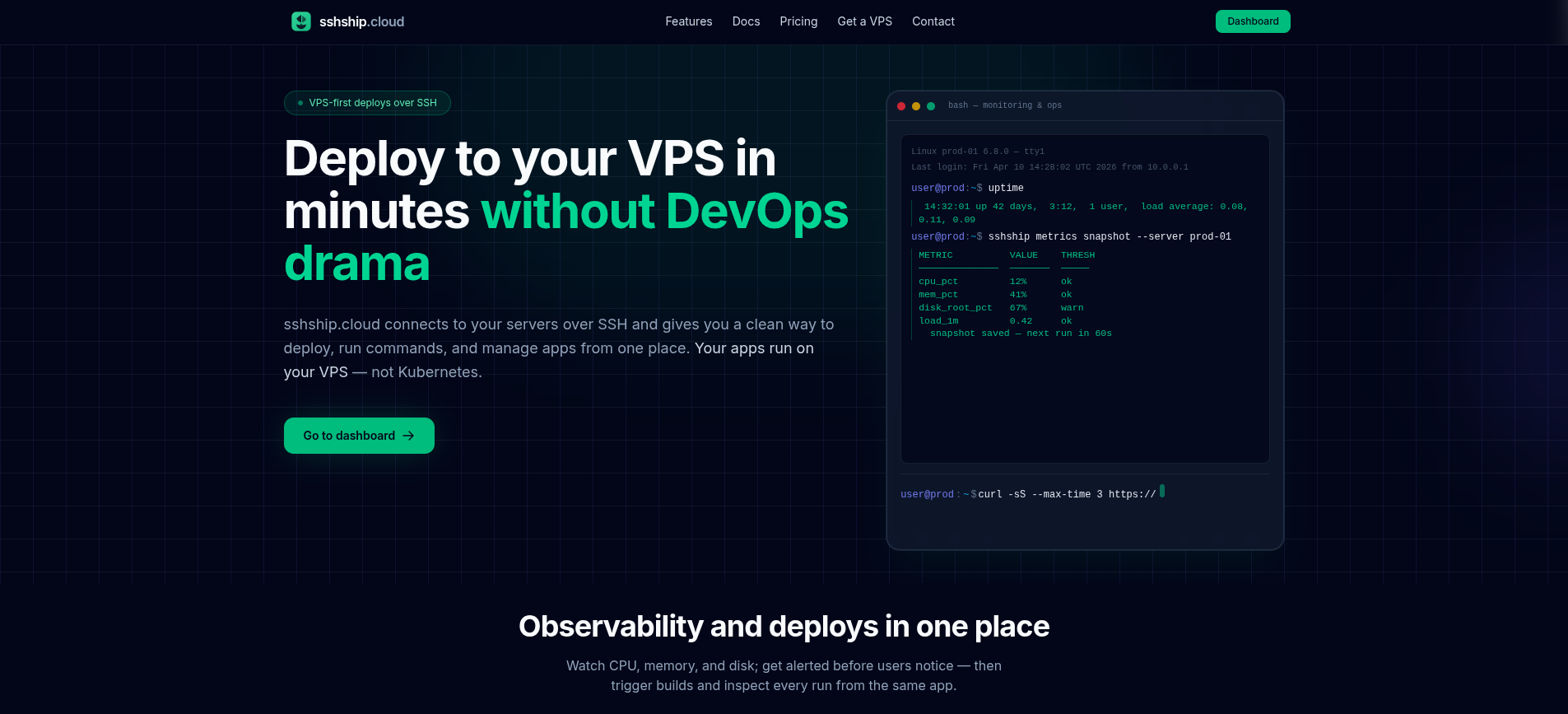Click the THRESH column header
The width and height of the screenshot is (1568, 714).
coord(1077,255)
